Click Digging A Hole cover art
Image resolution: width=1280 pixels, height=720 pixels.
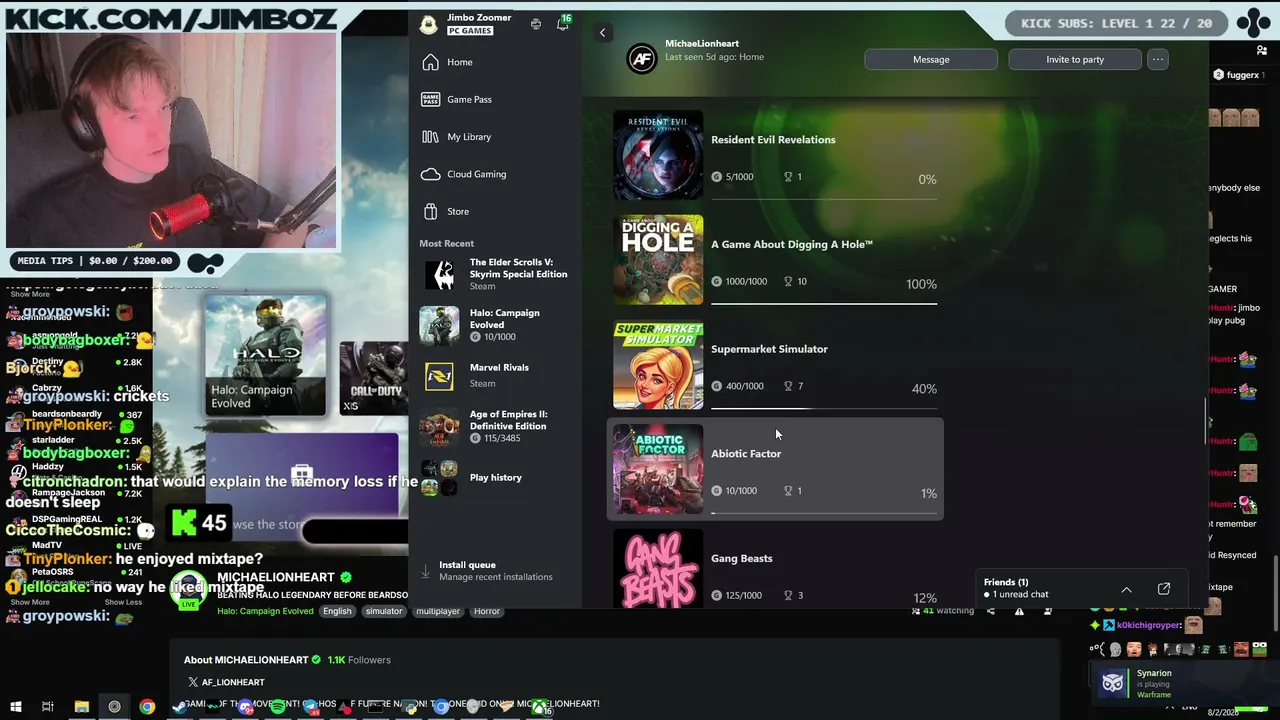click(658, 260)
